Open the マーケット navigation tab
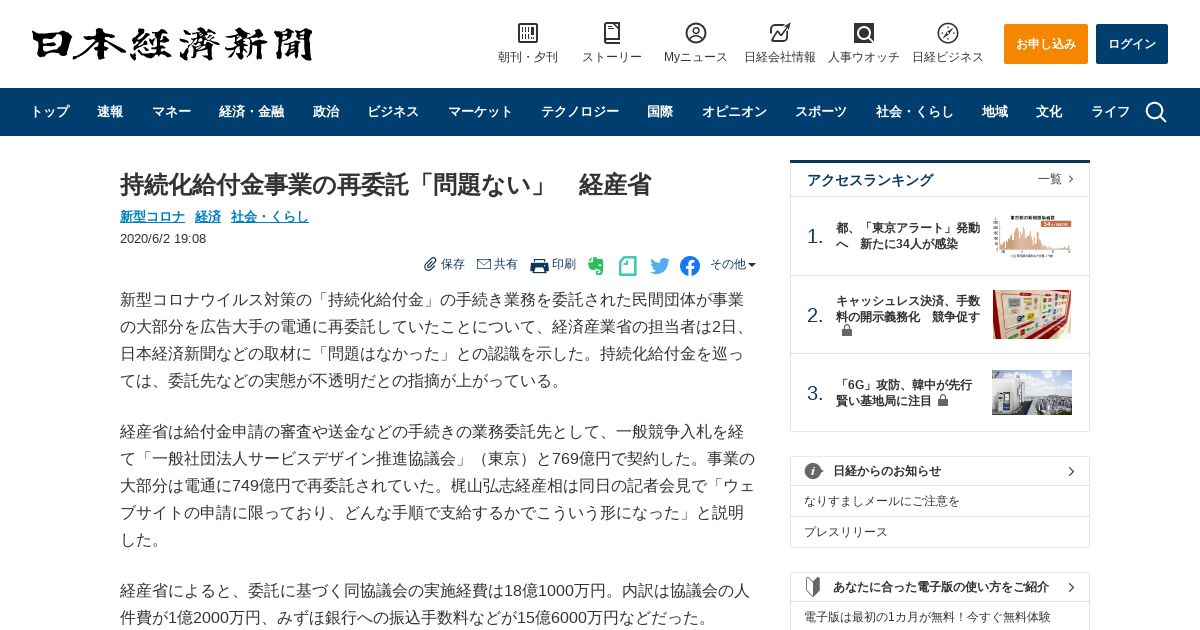 (x=480, y=112)
